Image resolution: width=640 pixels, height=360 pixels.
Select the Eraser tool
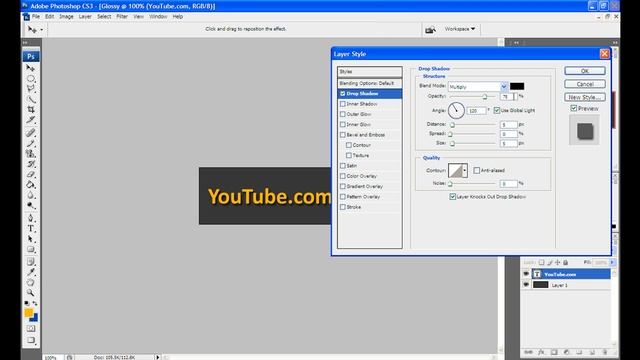tap(31, 174)
